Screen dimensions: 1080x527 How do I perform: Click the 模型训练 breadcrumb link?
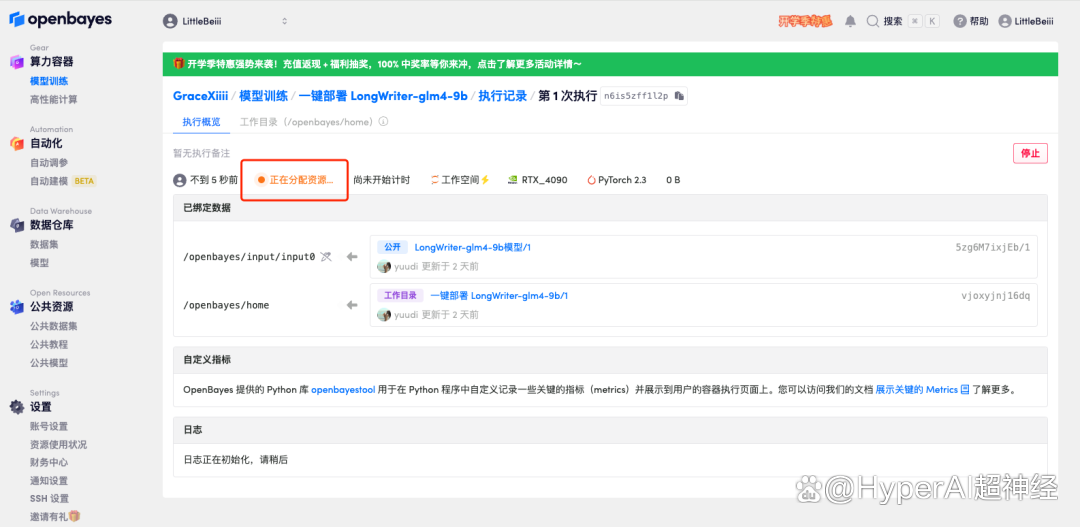tap(263, 96)
